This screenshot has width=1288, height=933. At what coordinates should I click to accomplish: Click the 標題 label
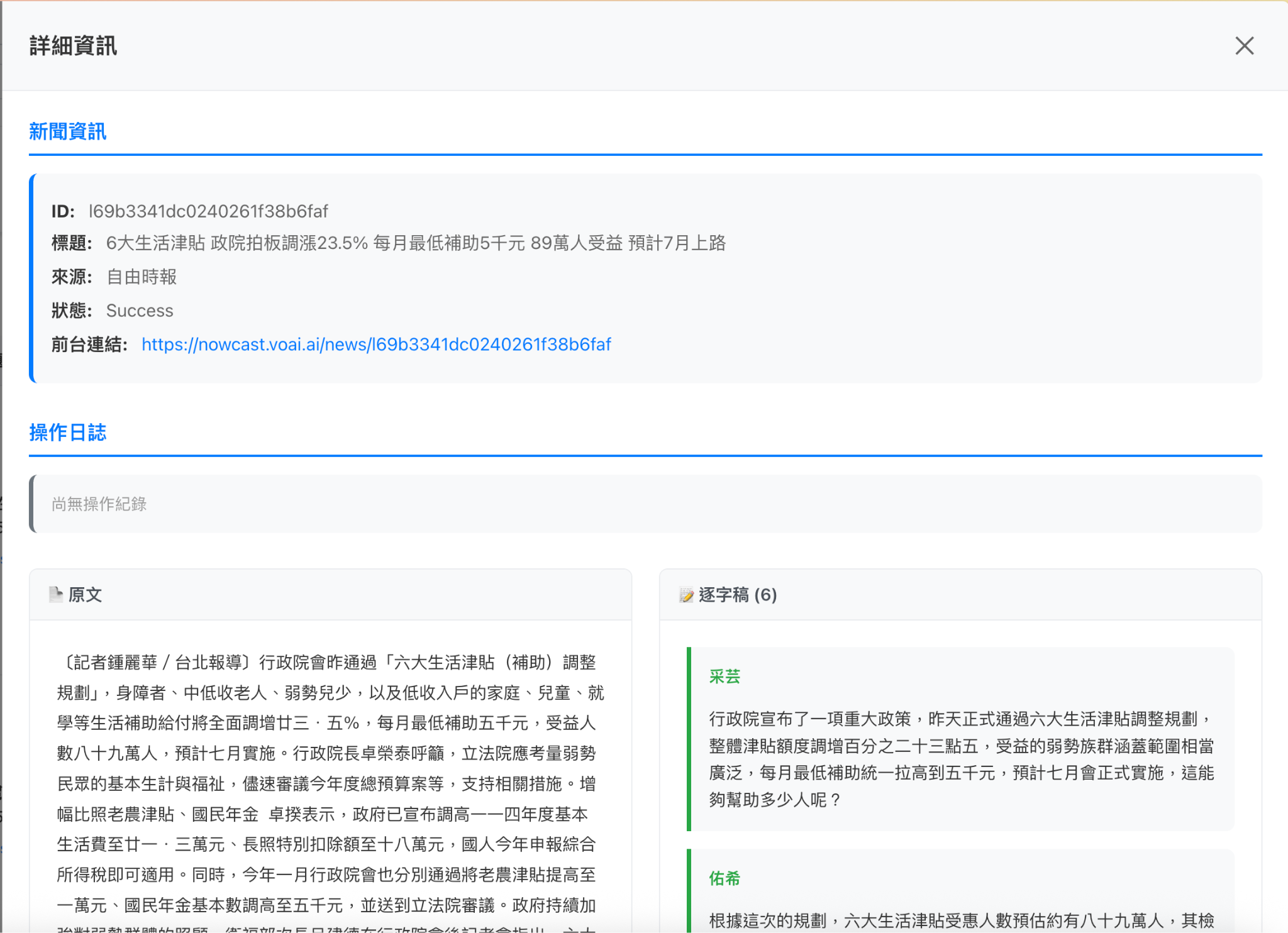pos(72,243)
